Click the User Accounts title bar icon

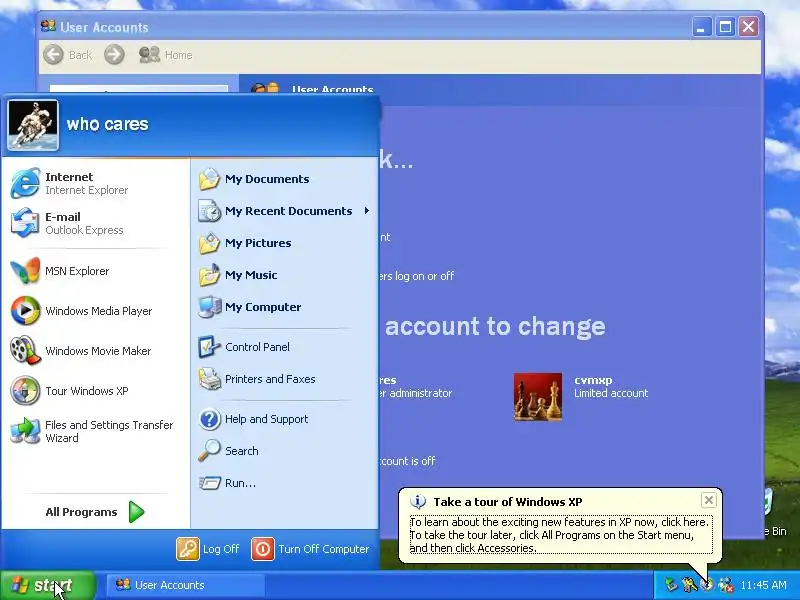(x=48, y=26)
